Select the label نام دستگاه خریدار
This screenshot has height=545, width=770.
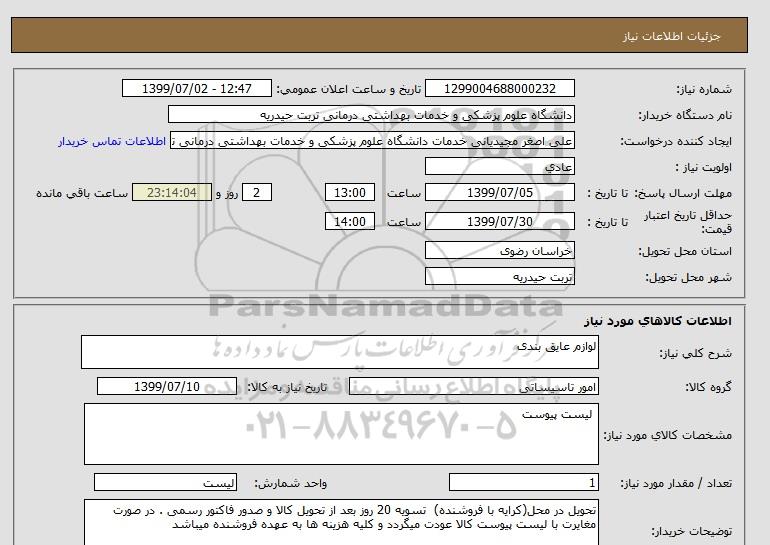click(x=685, y=115)
